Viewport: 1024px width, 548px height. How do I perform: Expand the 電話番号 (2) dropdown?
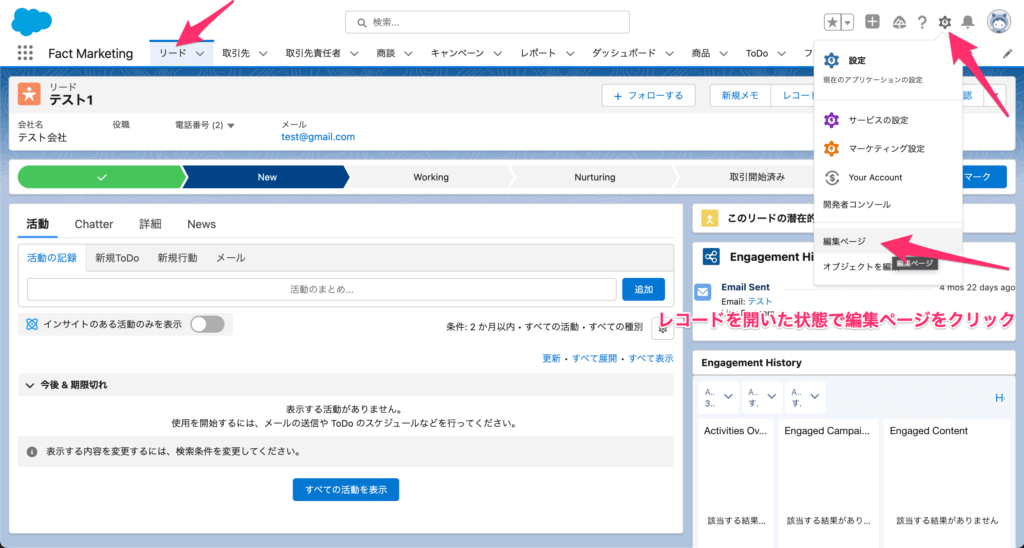231,125
